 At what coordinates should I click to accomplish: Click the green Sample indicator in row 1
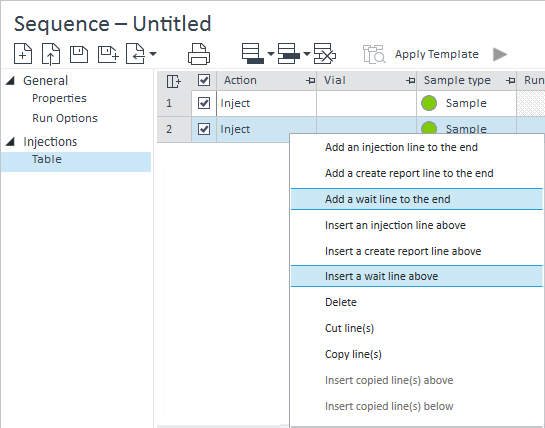(429, 103)
